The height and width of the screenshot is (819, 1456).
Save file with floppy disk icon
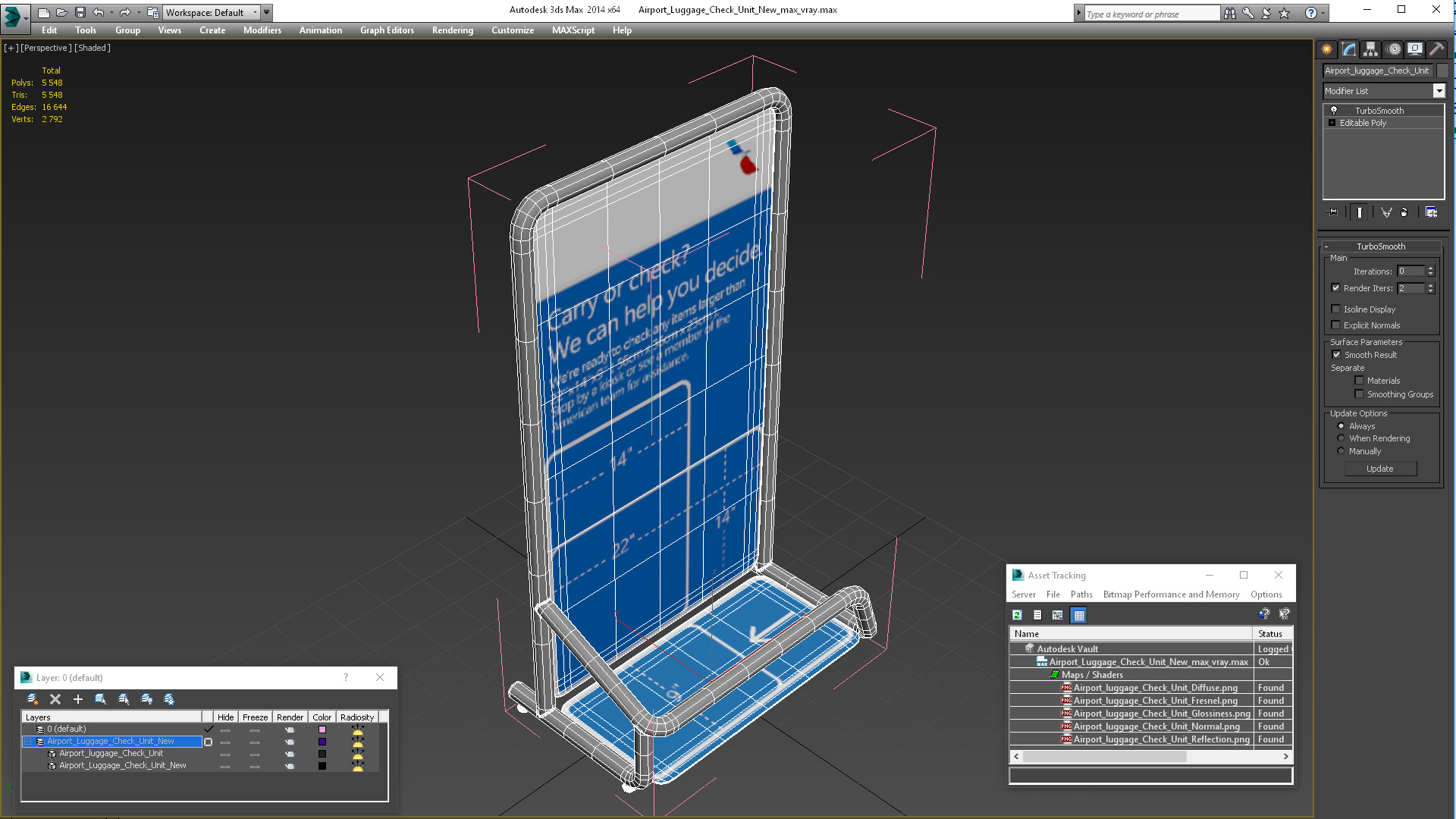[80, 12]
